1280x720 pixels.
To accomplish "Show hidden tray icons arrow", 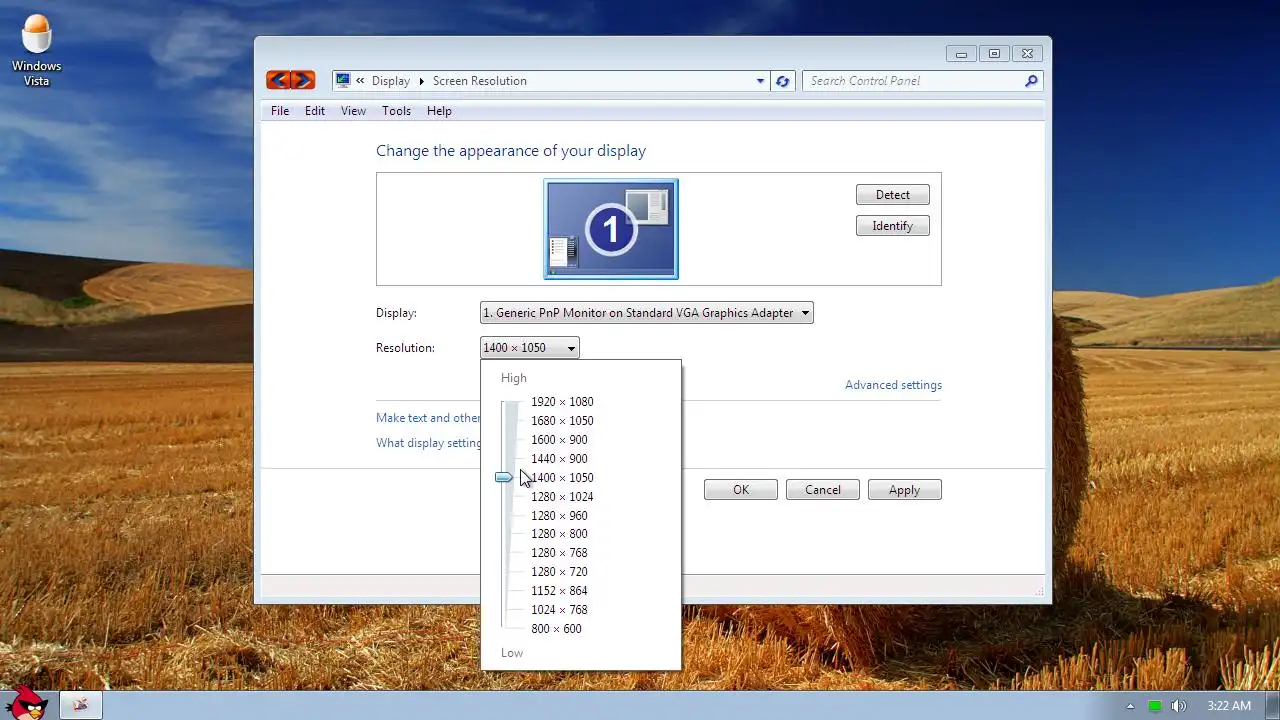I will (x=1130, y=706).
